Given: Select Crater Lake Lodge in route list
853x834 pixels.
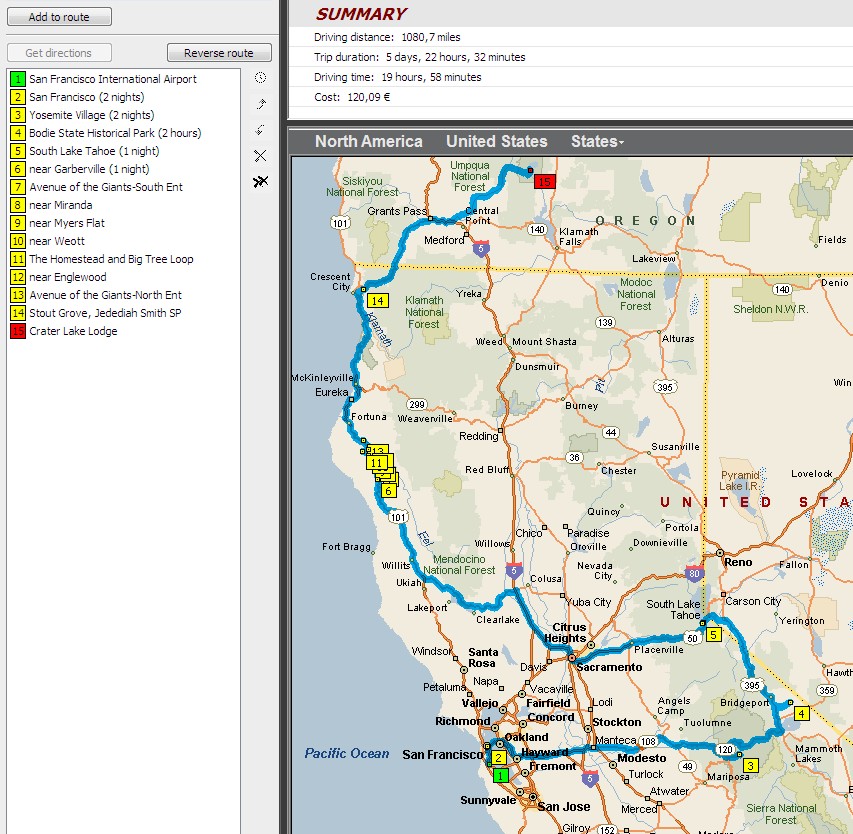Looking at the screenshot, I should click(x=73, y=331).
